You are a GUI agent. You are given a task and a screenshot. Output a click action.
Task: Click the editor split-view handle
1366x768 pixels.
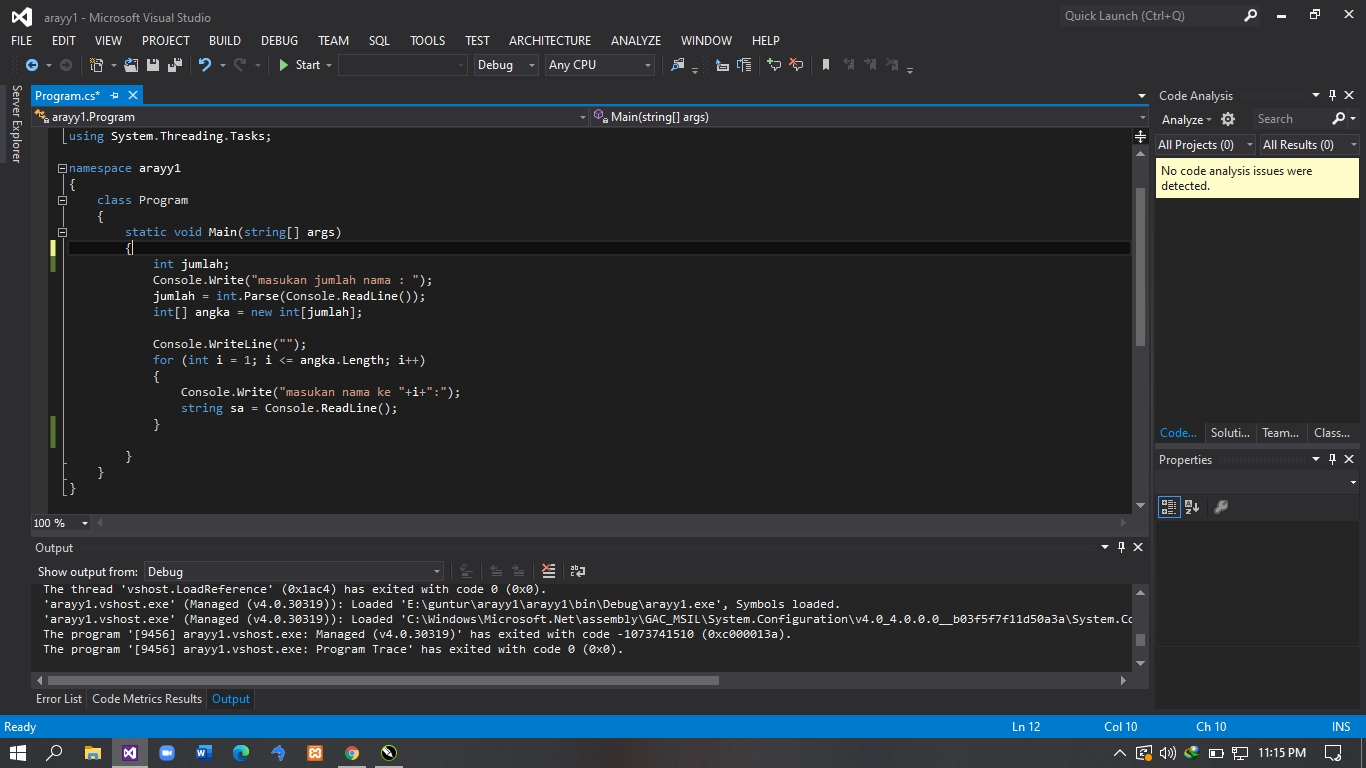[1140, 135]
